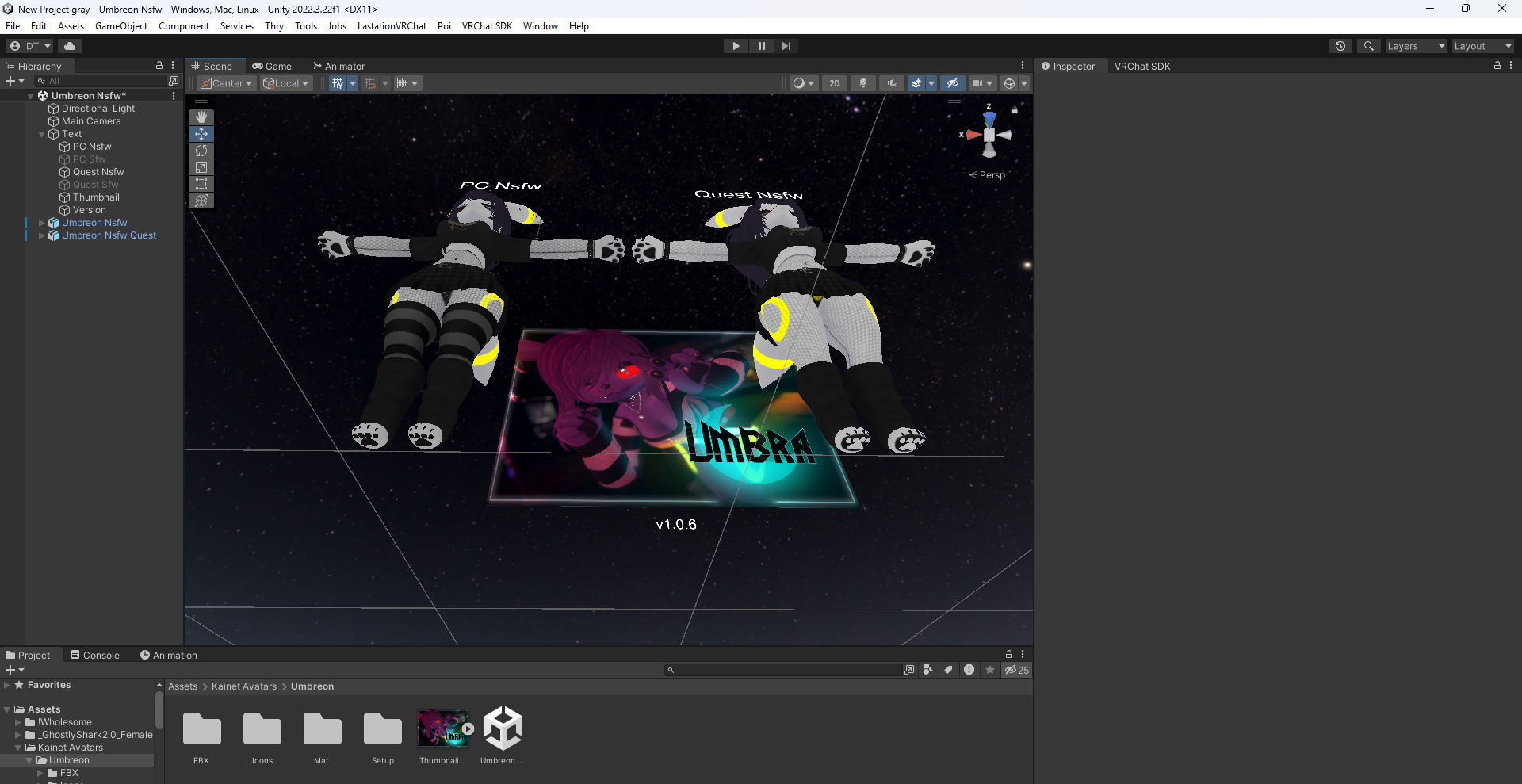Click the orientation gizmo lock icon

click(x=1015, y=110)
